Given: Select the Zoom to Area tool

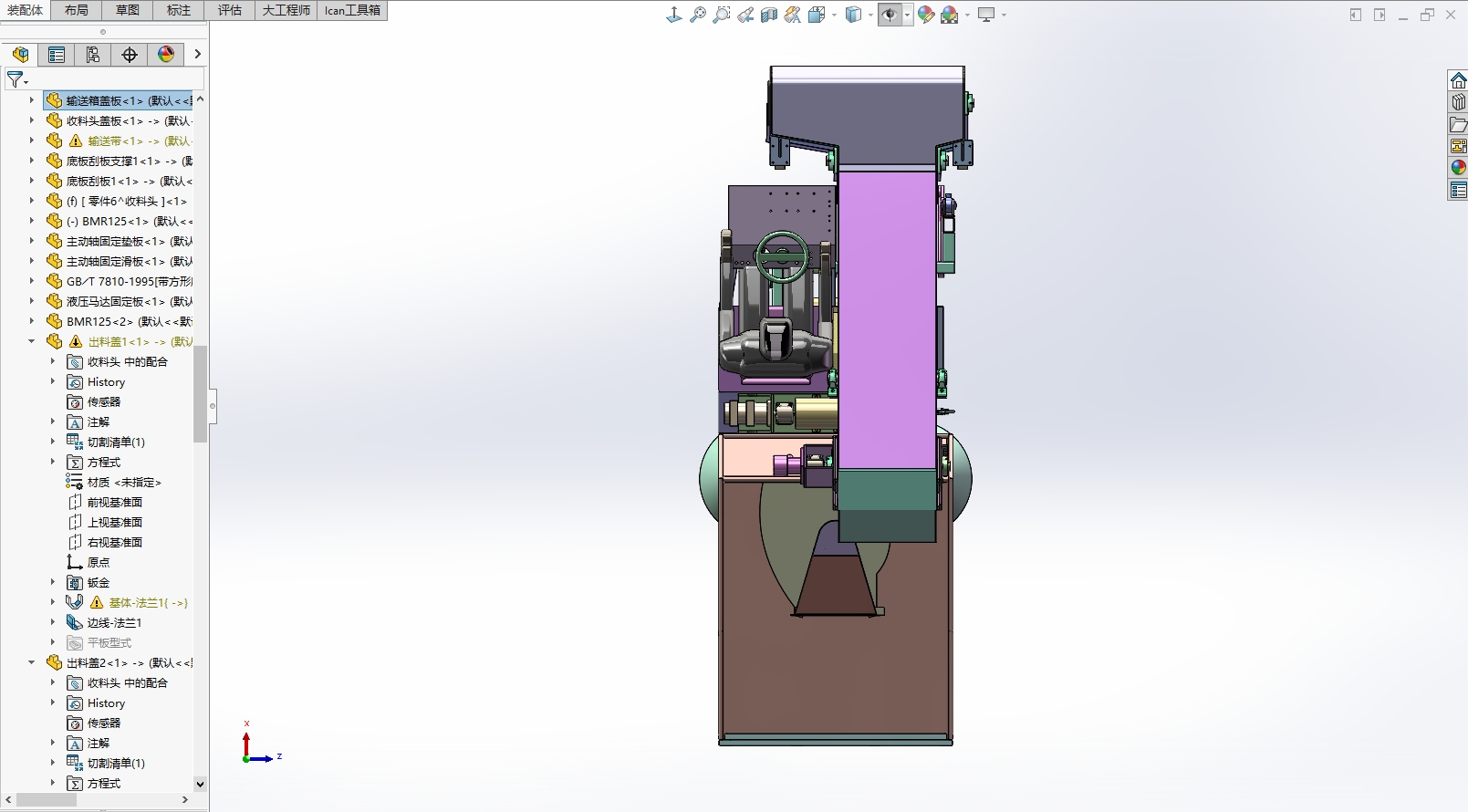Looking at the screenshot, I should click(721, 15).
